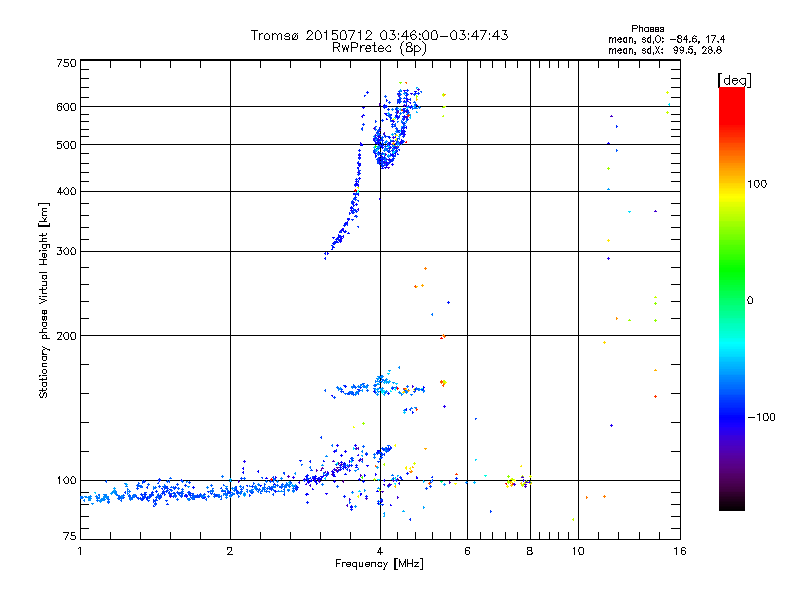Click x-axis tick label '16'
The height and width of the screenshot is (600, 800).
tap(680, 551)
